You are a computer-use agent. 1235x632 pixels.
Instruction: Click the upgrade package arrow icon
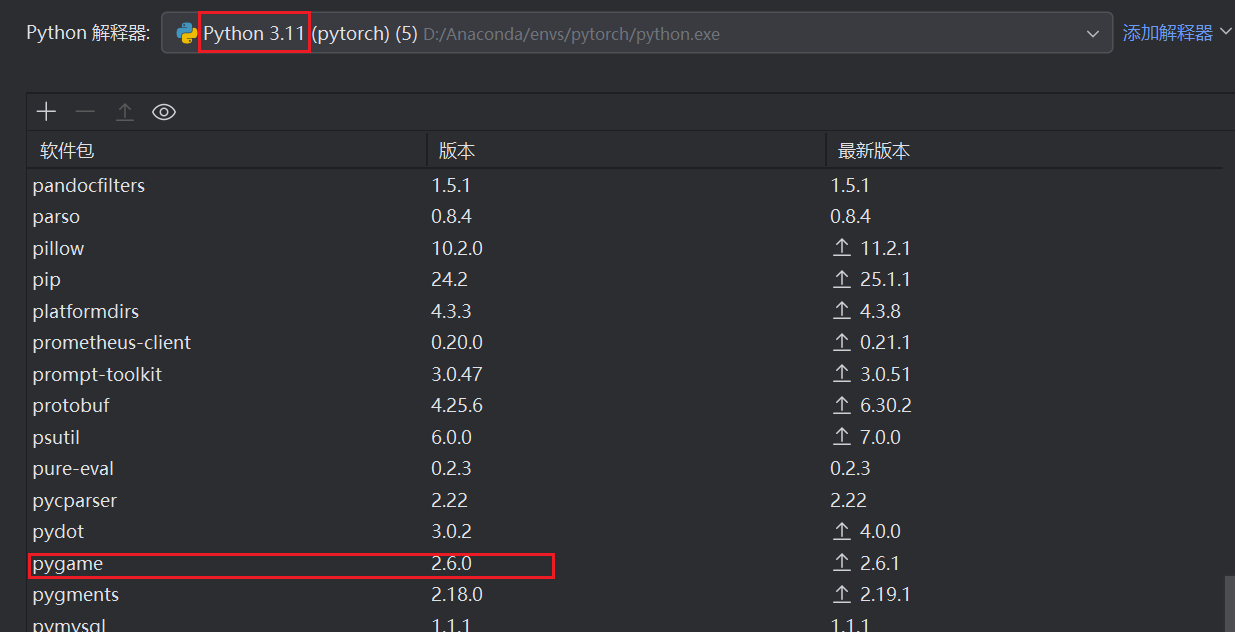[x=124, y=112]
